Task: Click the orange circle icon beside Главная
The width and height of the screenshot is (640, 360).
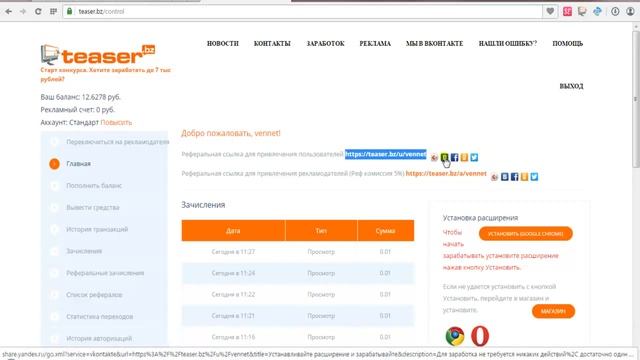Action: 54,164
